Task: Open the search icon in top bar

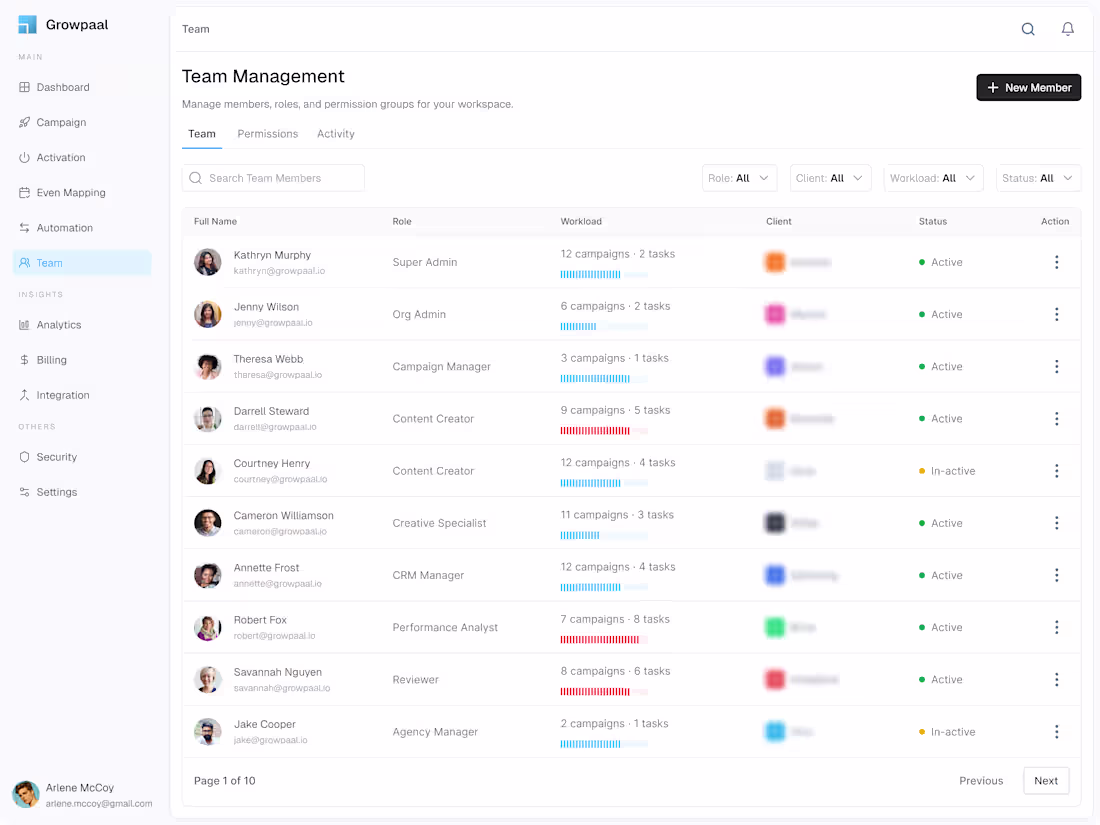Action: click(x=1028, y=29)
